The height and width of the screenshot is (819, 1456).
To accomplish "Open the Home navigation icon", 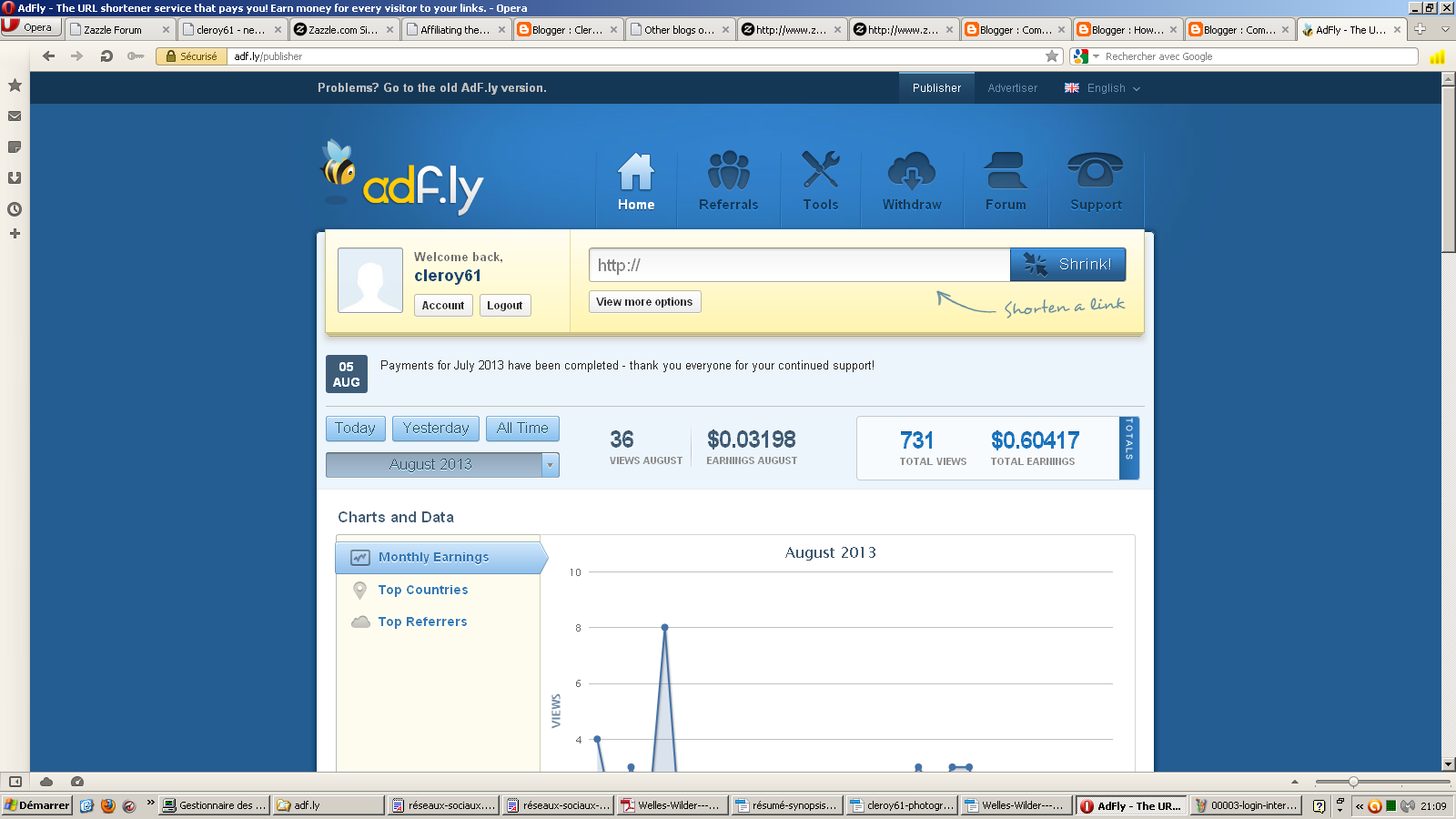I will tap(636, 171).
